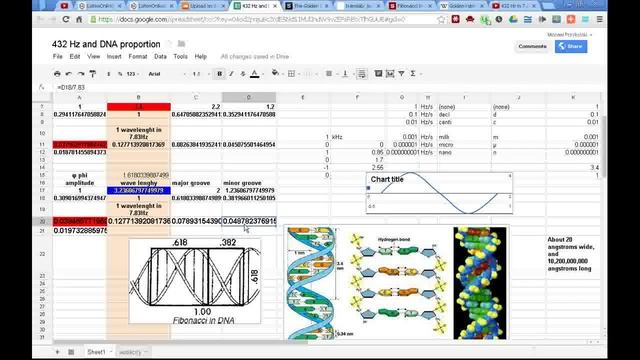640x360 pixels.
Task: Click the docs.google.com address bar
Action: [x=261, y=19]
